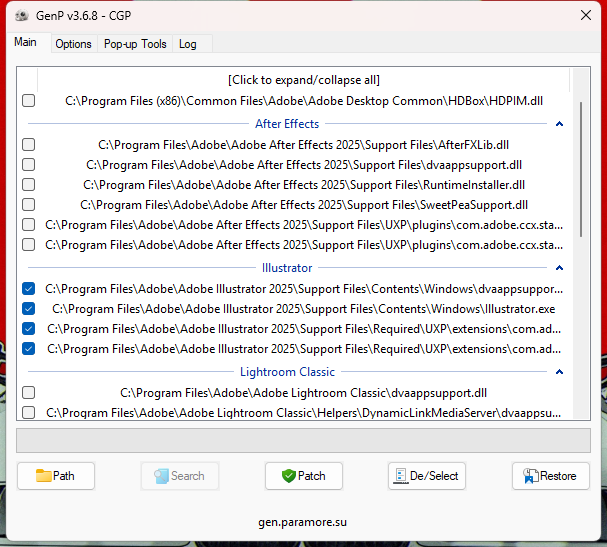Click the Search button
This screenshot has width=607, height=547.
point(180,476)
